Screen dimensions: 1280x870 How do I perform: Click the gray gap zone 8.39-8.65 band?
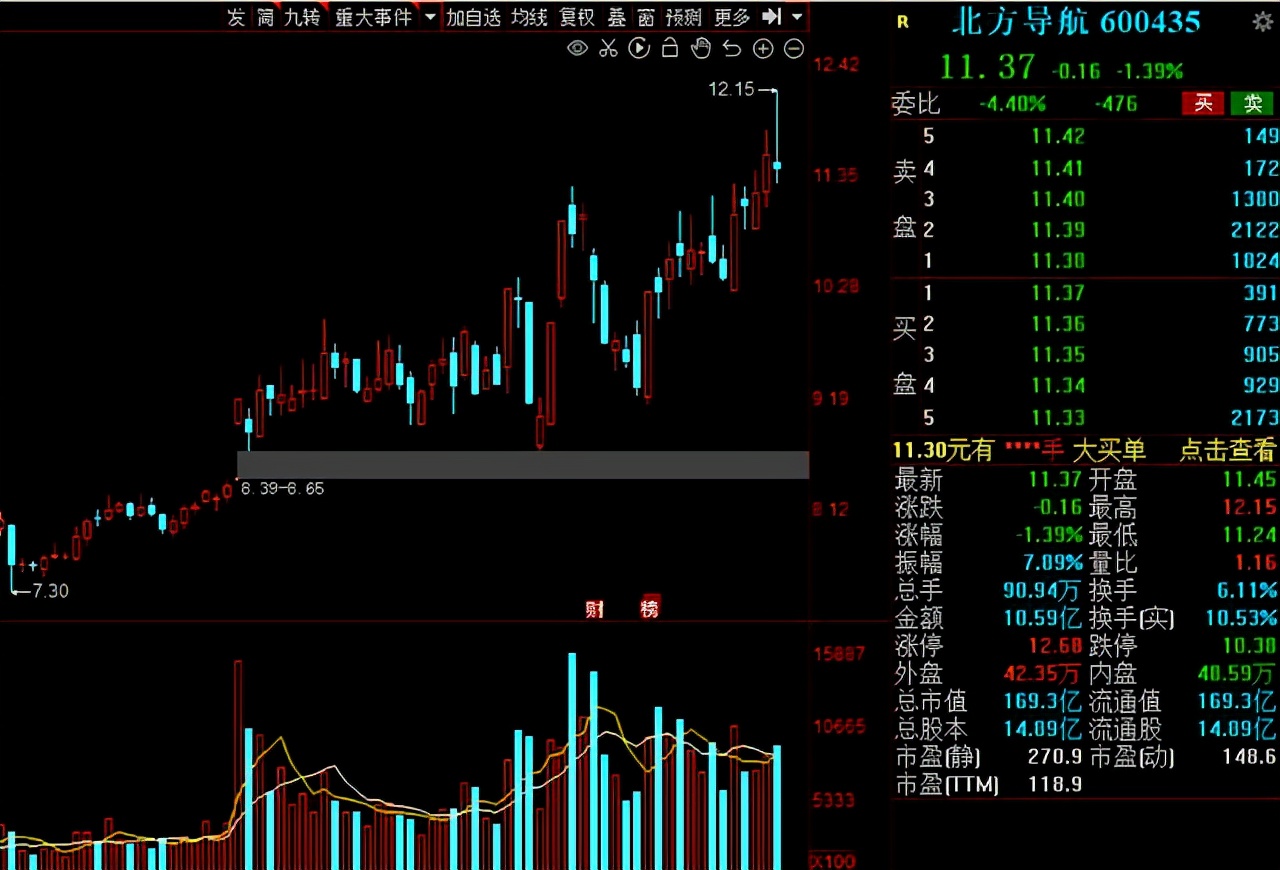[523, 464]
